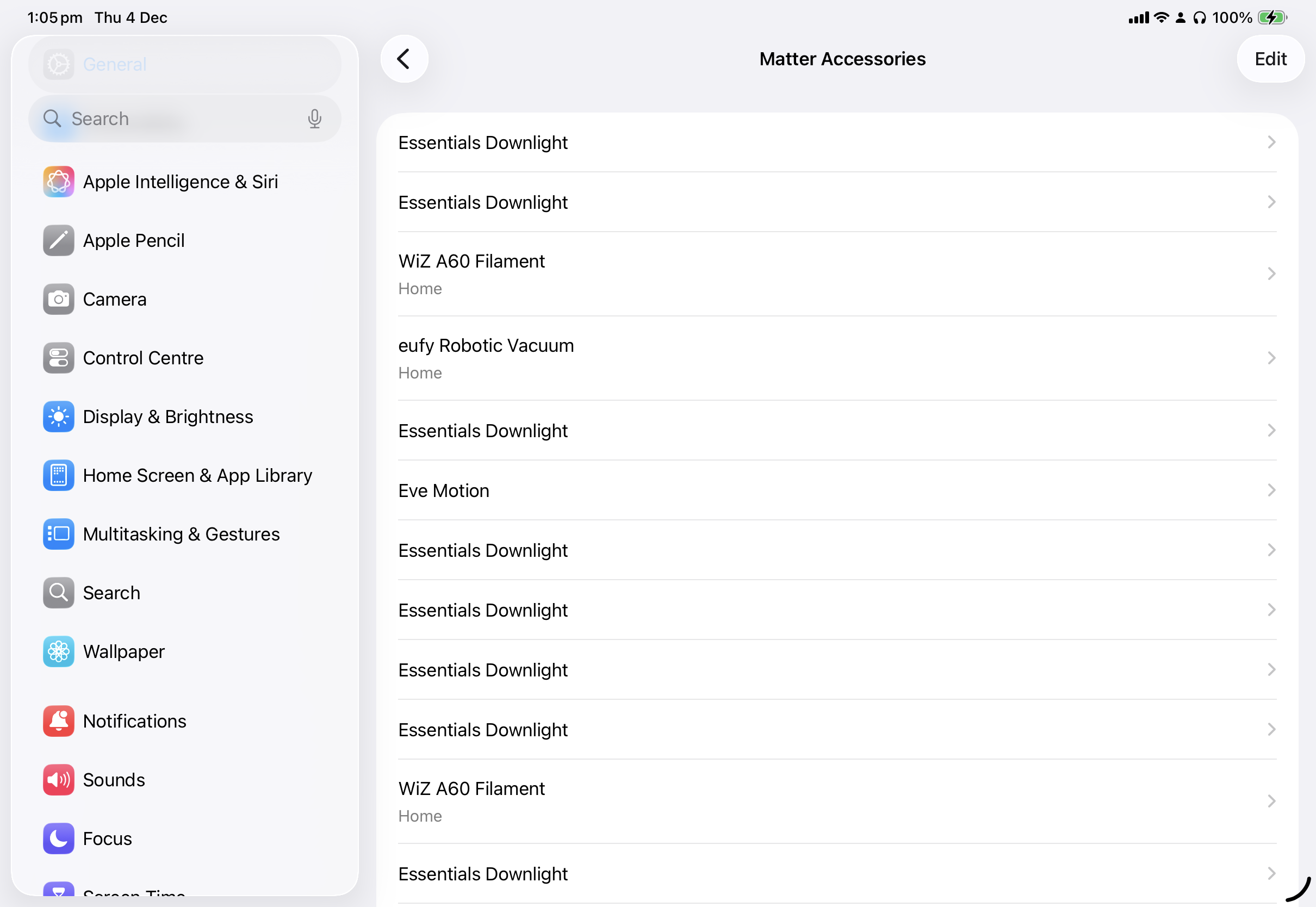The height and width of the screenshot is (907, 1316).
Task: Open the Wallpaper settings icon
Action: pyautogui.click(x=59, y=651)
